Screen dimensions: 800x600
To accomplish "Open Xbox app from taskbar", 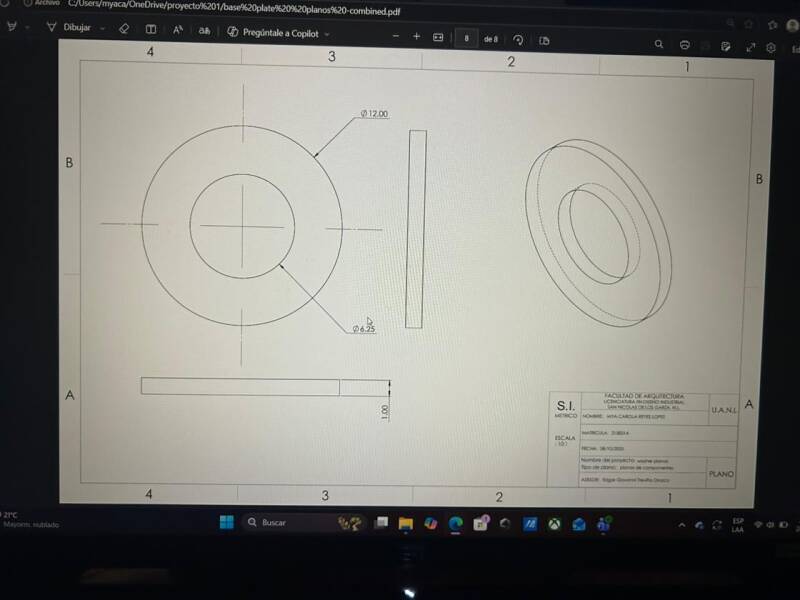I will click(x=554, y=524).
